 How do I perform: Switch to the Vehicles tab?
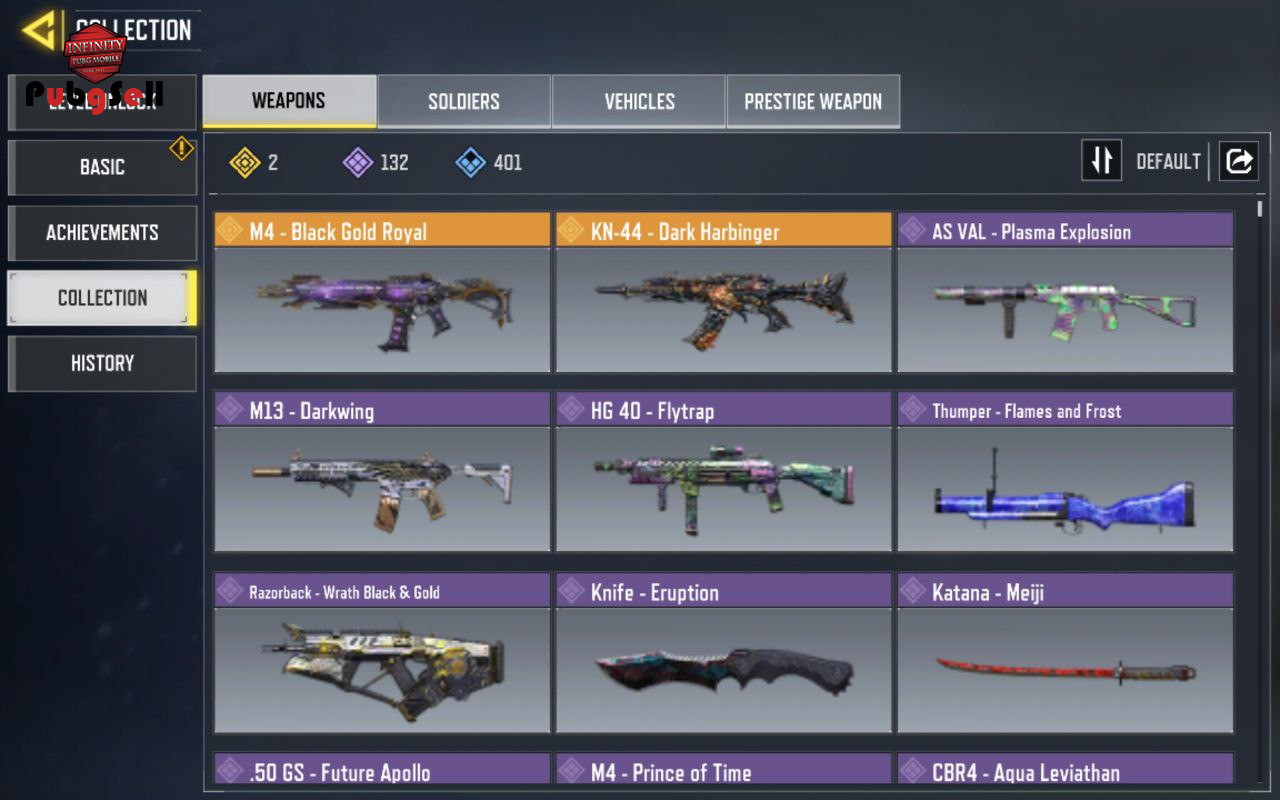639,101
